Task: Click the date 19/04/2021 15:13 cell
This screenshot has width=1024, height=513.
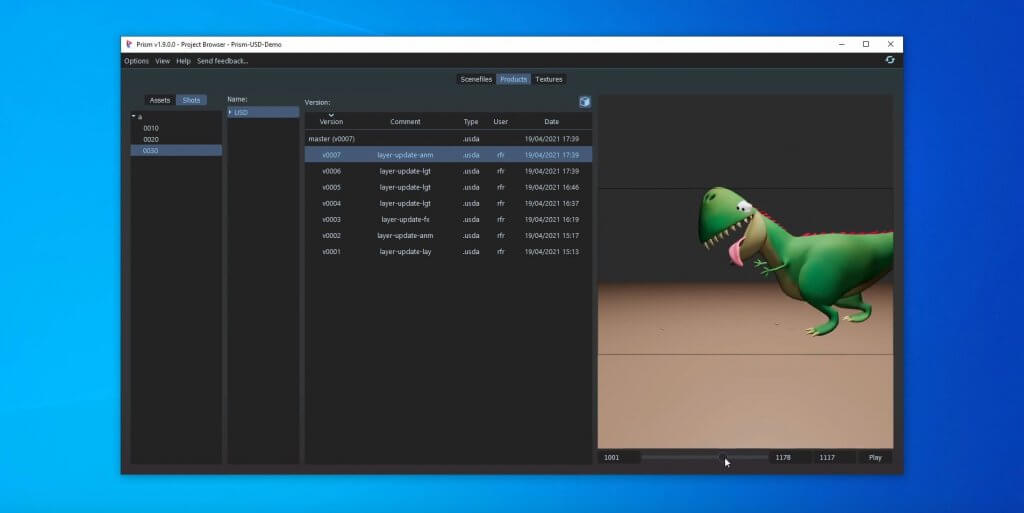Action: 552,251
